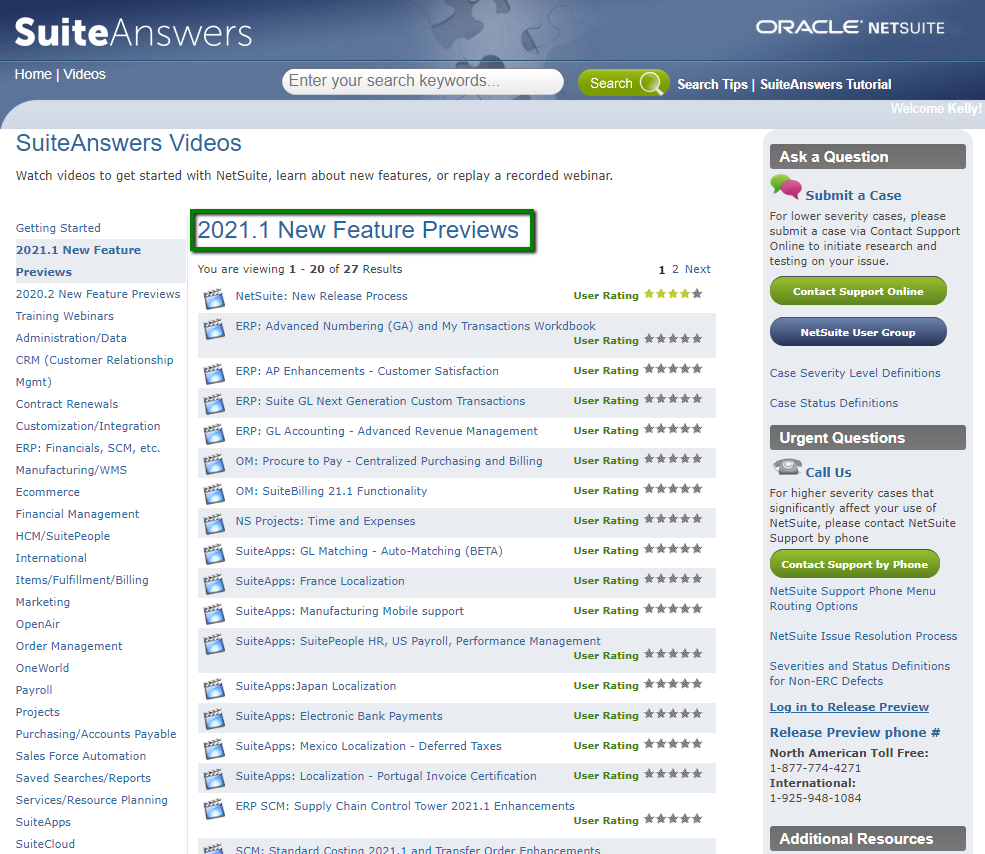This screenshot has width=985, height=854.
Task: Open the Log in to Release Preview link
Action: coord(849,707)
